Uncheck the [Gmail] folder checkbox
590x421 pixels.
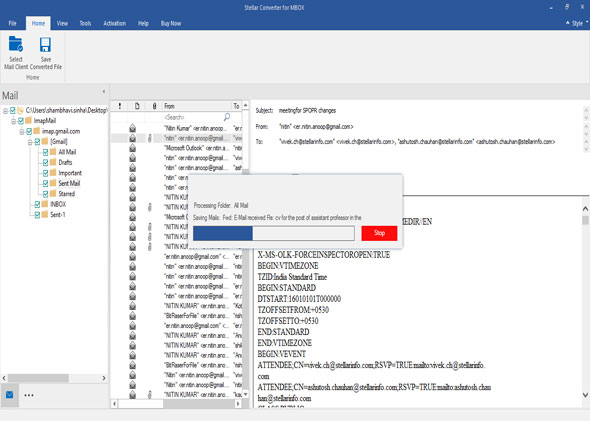(x=37, y=141)
